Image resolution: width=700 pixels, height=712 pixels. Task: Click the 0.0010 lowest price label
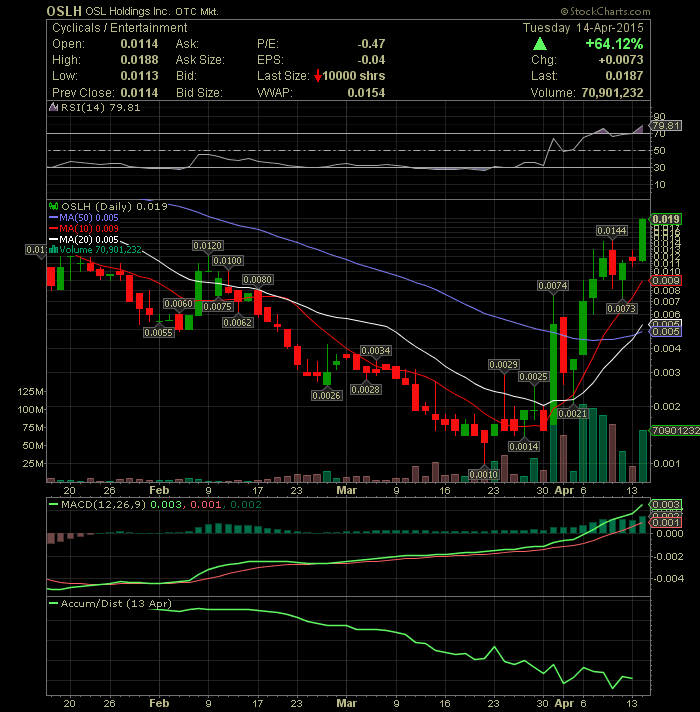coord(484,475)
